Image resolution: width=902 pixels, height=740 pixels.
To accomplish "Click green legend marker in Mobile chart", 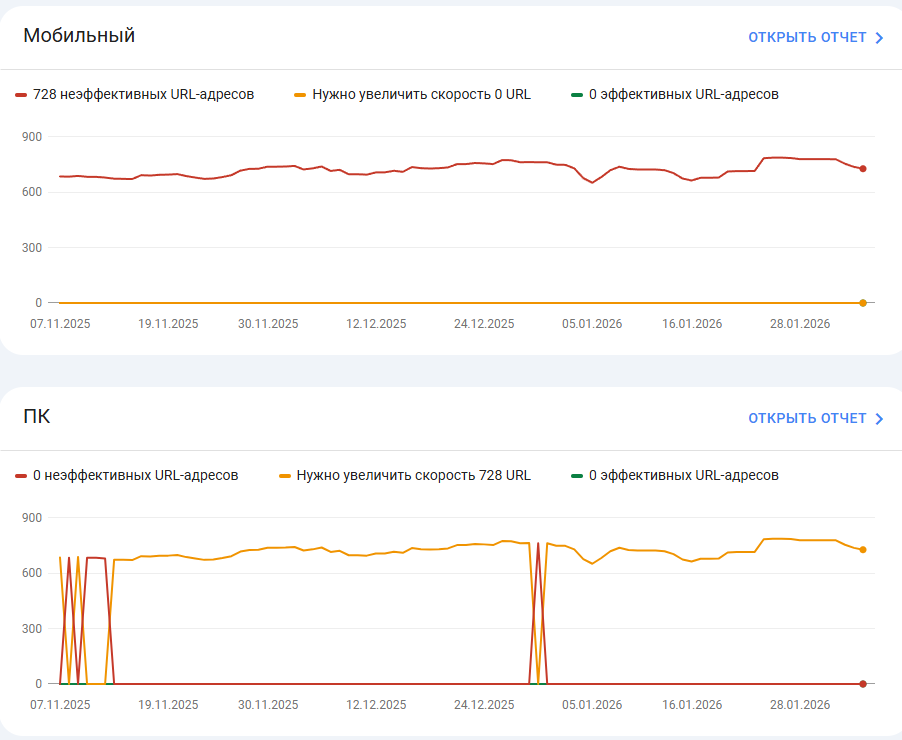I will point(577,95).
